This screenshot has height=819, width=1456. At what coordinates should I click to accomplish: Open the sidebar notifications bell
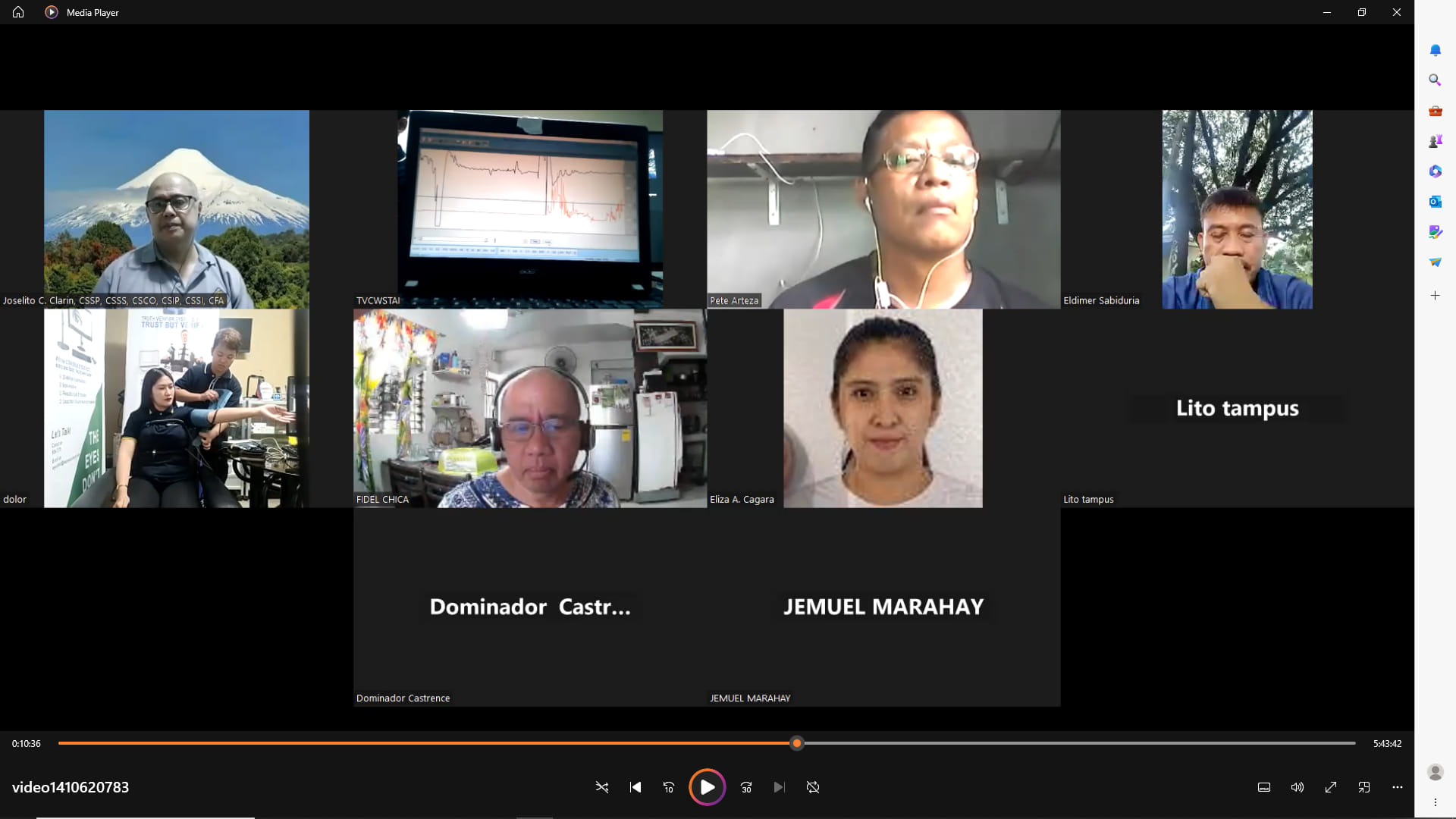[x=1435, y=50]
